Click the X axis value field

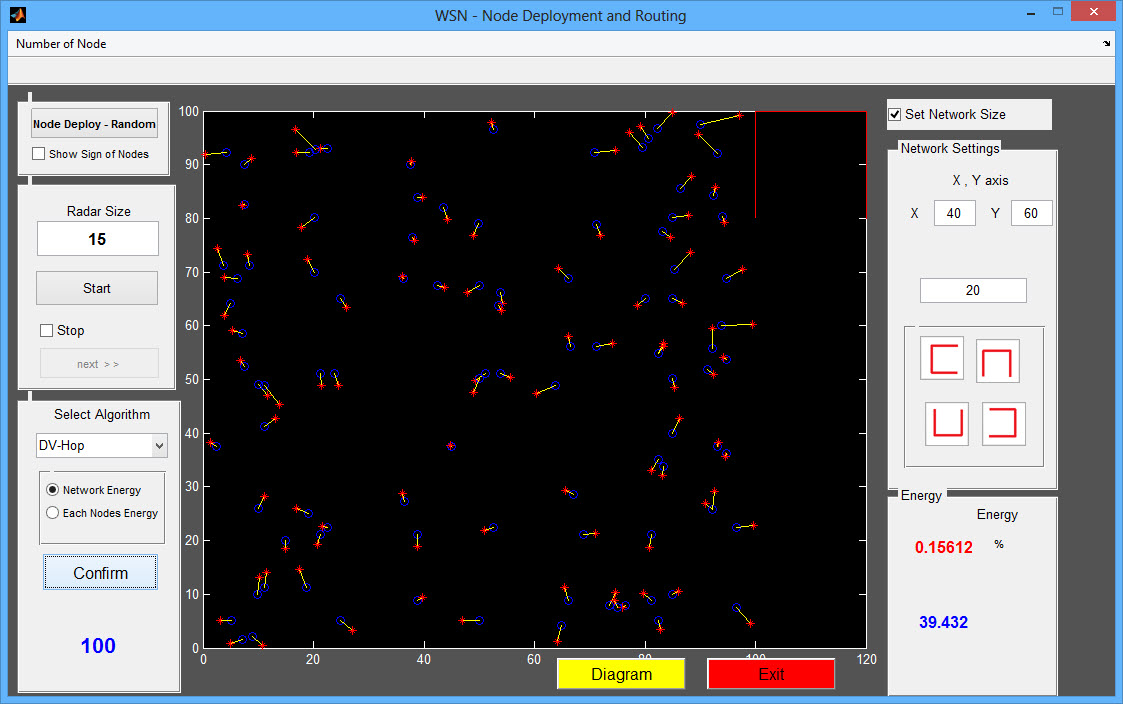tap(954, 213)
